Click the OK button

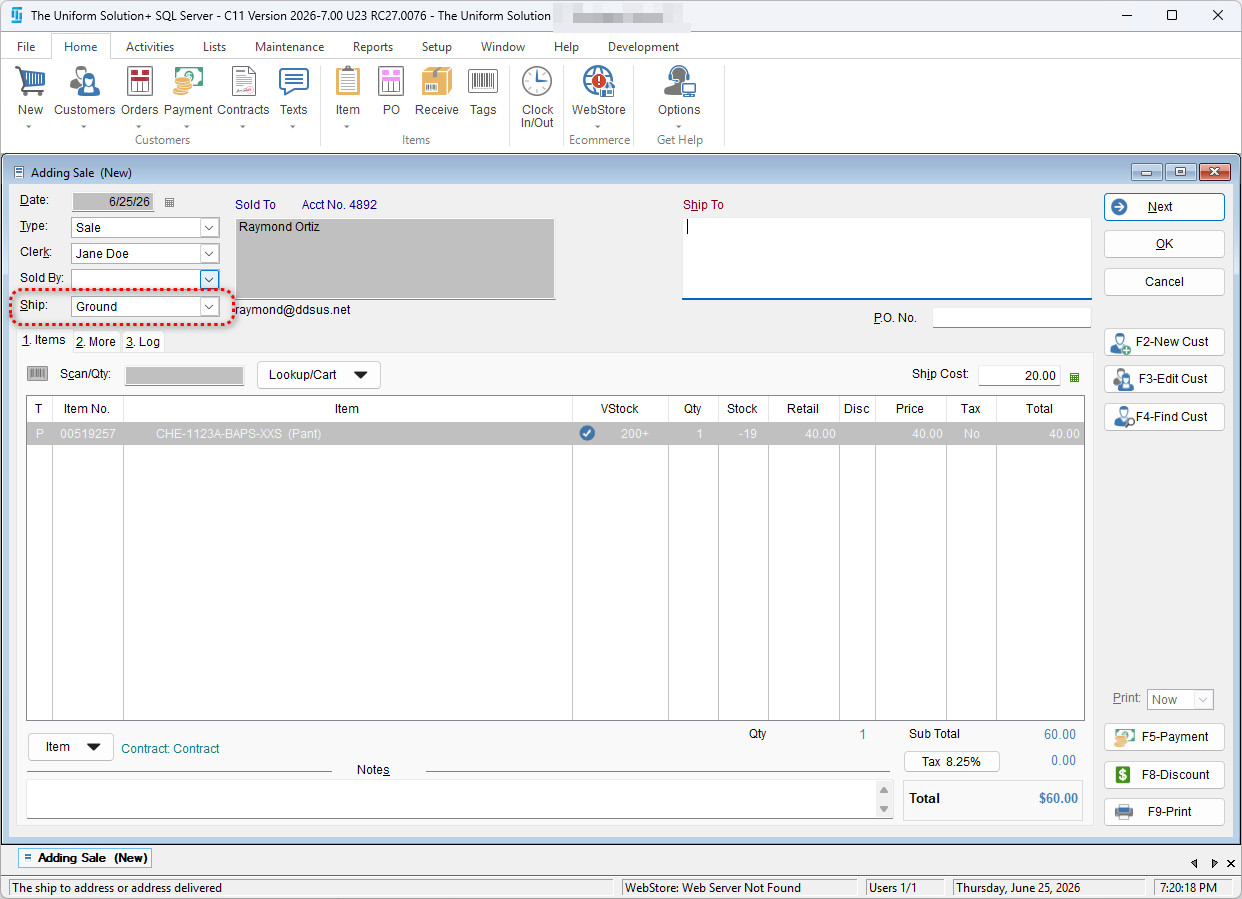click(1164, 244)
